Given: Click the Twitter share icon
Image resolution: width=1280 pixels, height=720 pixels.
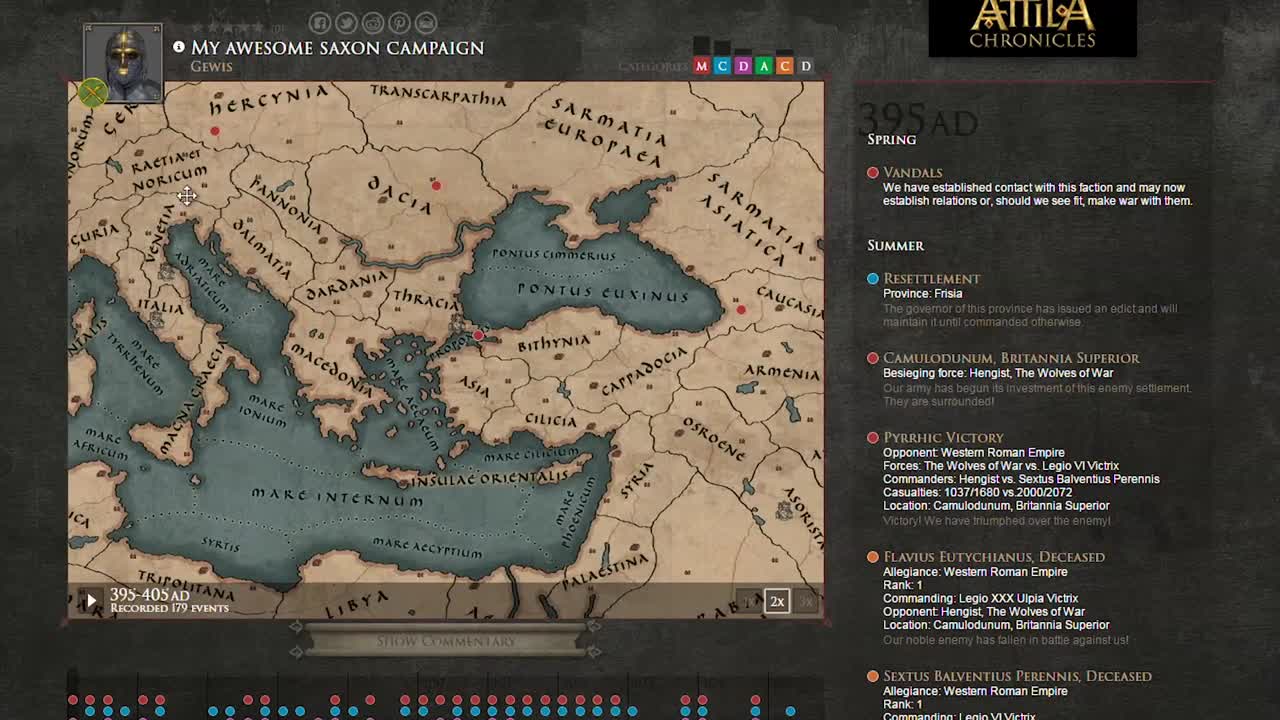Looking at the screenshot, I should point(346,23).
